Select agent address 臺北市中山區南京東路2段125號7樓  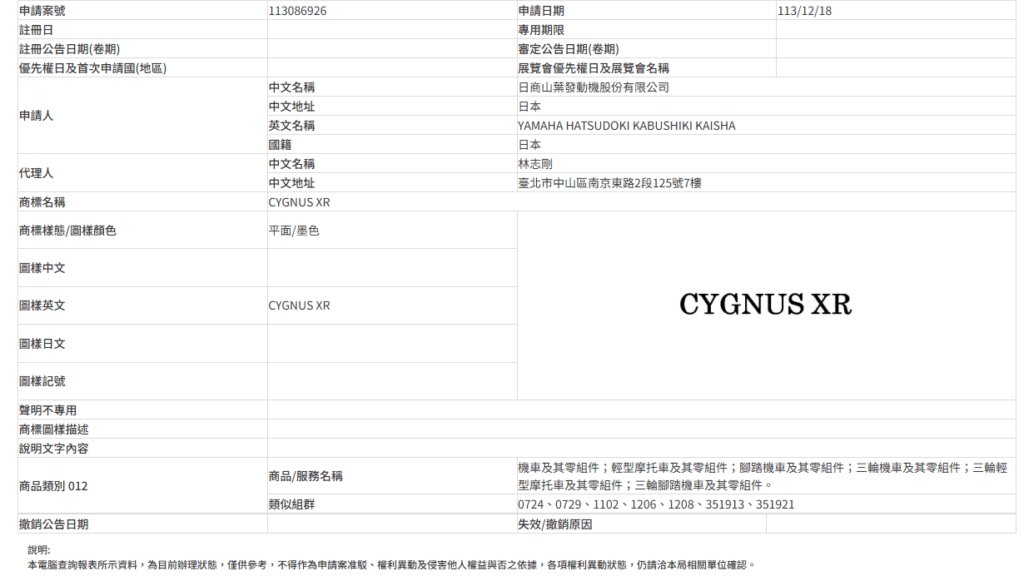[609, 183]
